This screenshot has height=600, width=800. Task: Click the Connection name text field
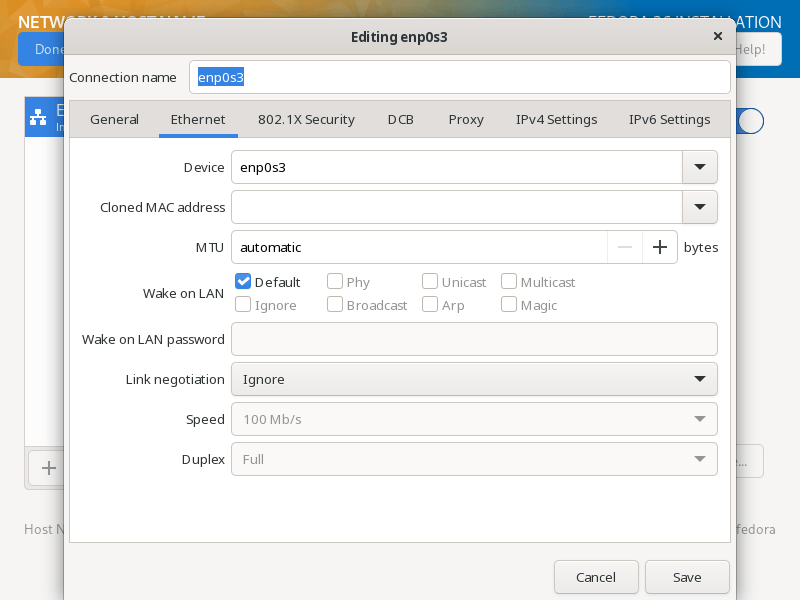[460, 77]
